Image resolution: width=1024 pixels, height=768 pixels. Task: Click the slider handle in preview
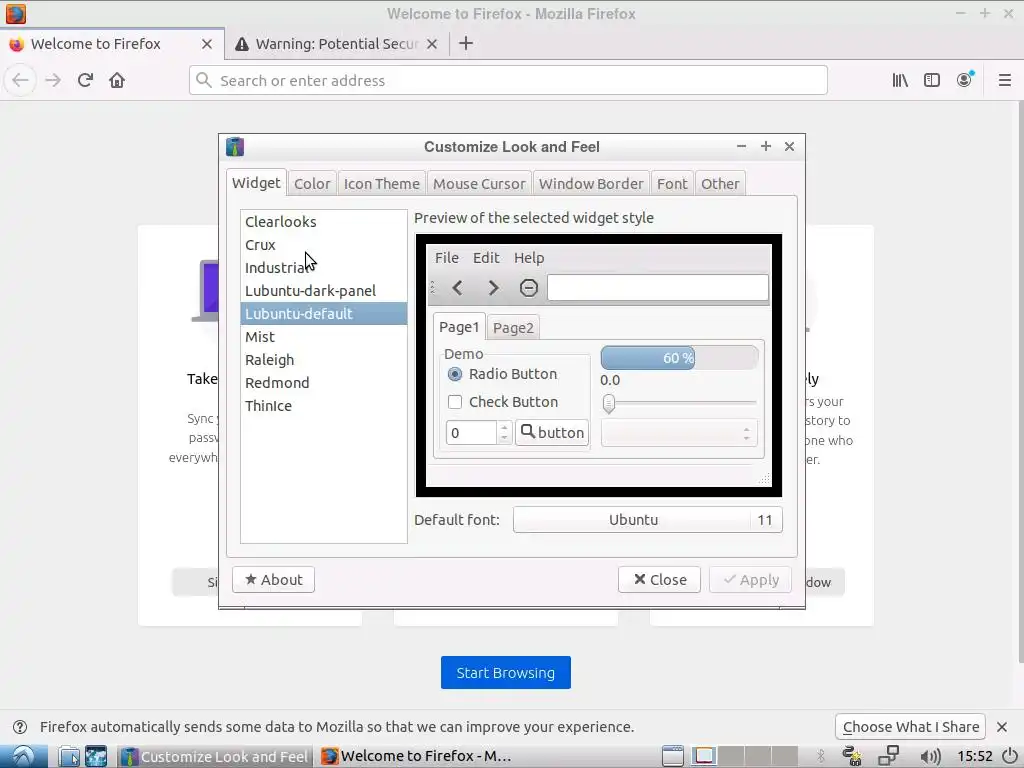coord(609,403)
